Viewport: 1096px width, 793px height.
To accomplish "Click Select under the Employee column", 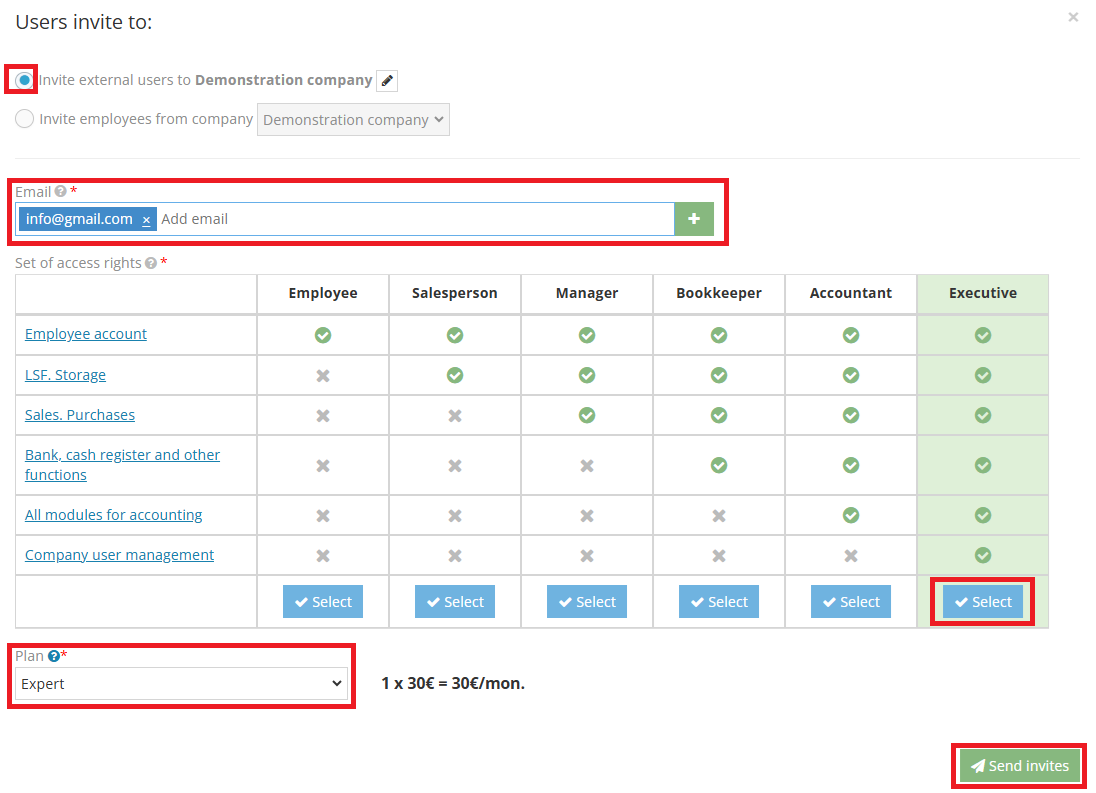I will 322,601.
